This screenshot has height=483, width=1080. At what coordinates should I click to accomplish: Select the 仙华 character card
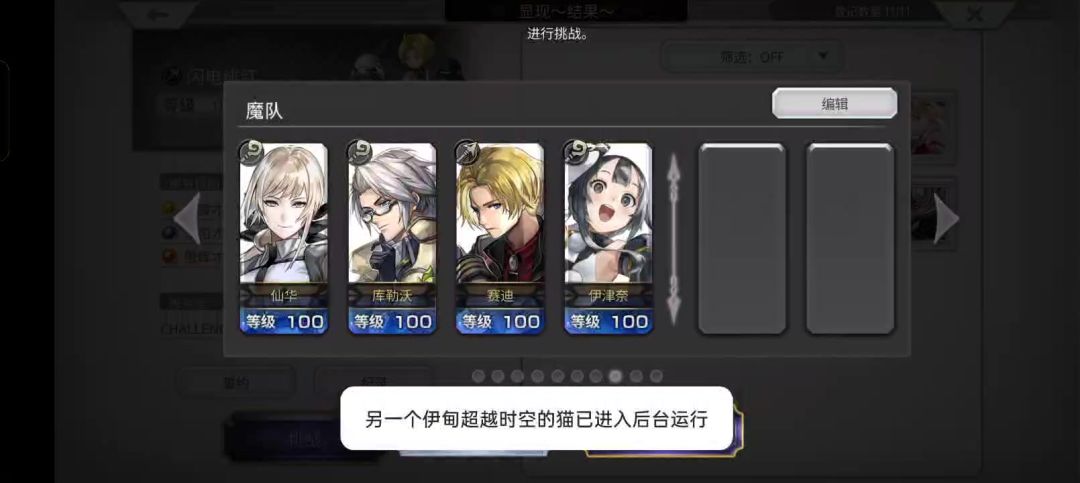click(x=284, y=238)
